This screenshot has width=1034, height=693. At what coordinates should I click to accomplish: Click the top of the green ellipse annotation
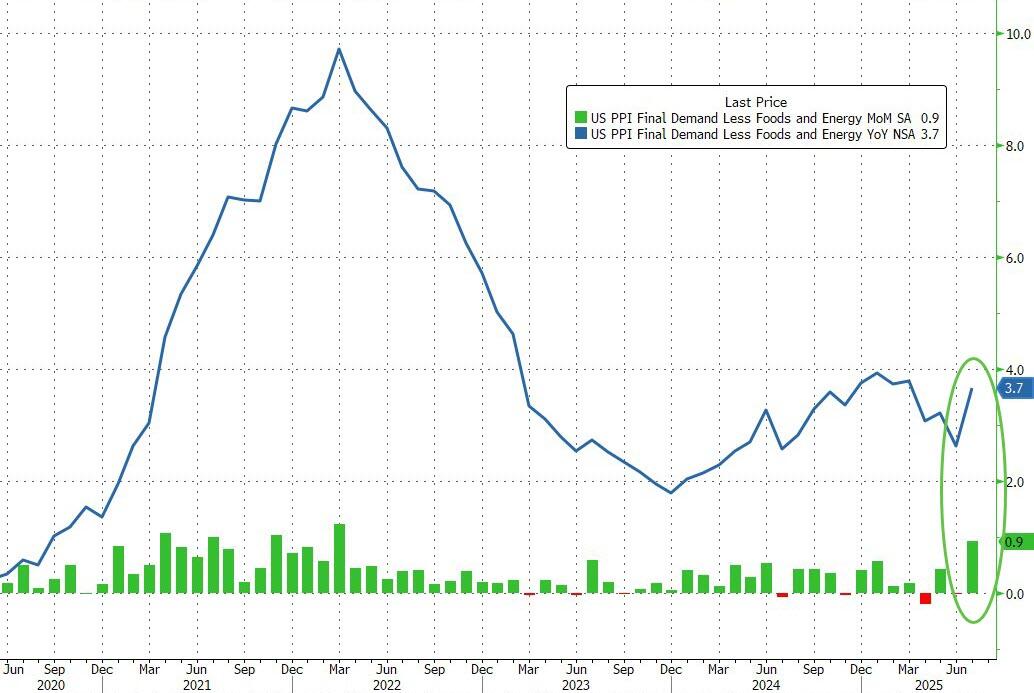click(972, 358)
